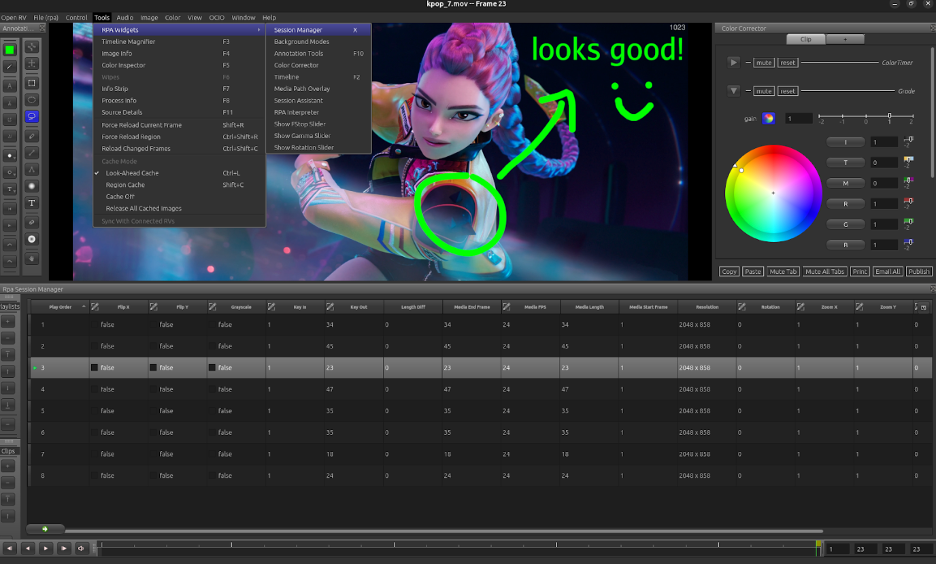This screenshot has height=564, width=936.
Task: Click the green arrow button below the session table
Action: (x=45, y=528)
